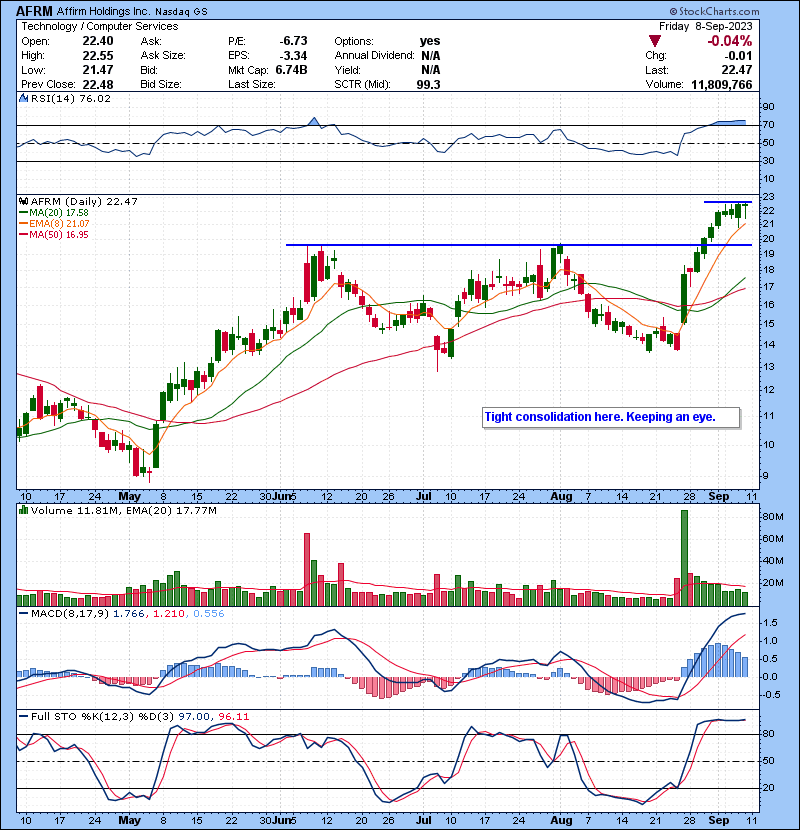Click the Jul label on price chart date axis
Image resolution: width=800 pixels, height=830 pixels.
[x=424, y=497]
